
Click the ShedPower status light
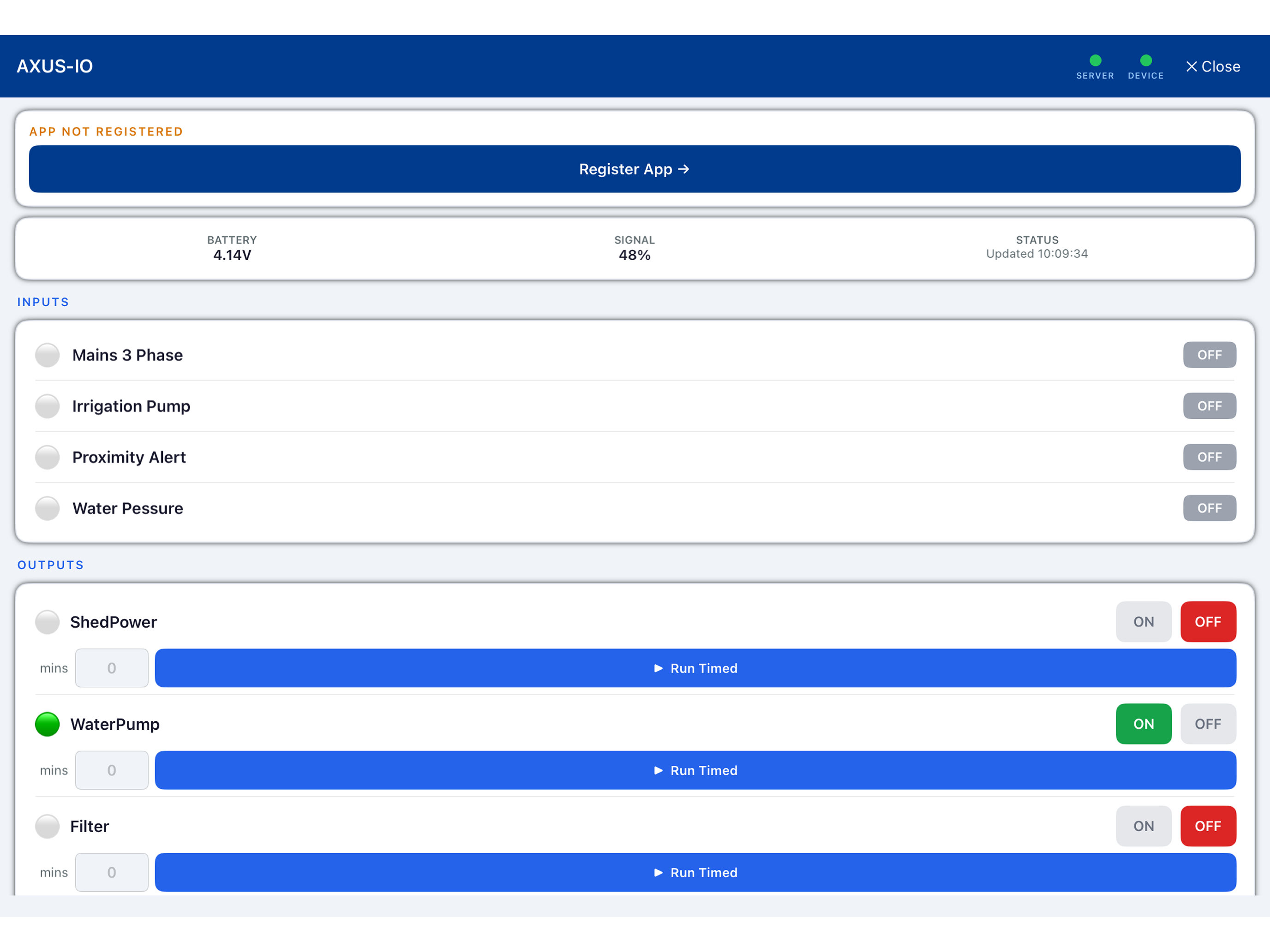(x=47, y=622)
